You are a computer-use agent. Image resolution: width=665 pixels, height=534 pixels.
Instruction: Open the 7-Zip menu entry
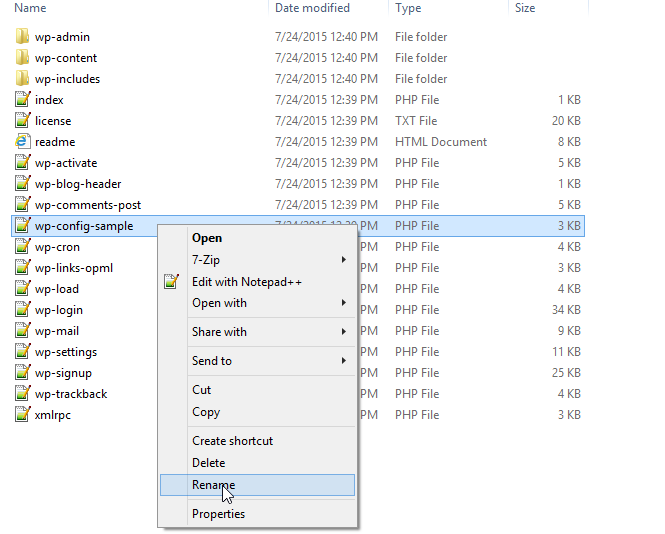(257, 260)
